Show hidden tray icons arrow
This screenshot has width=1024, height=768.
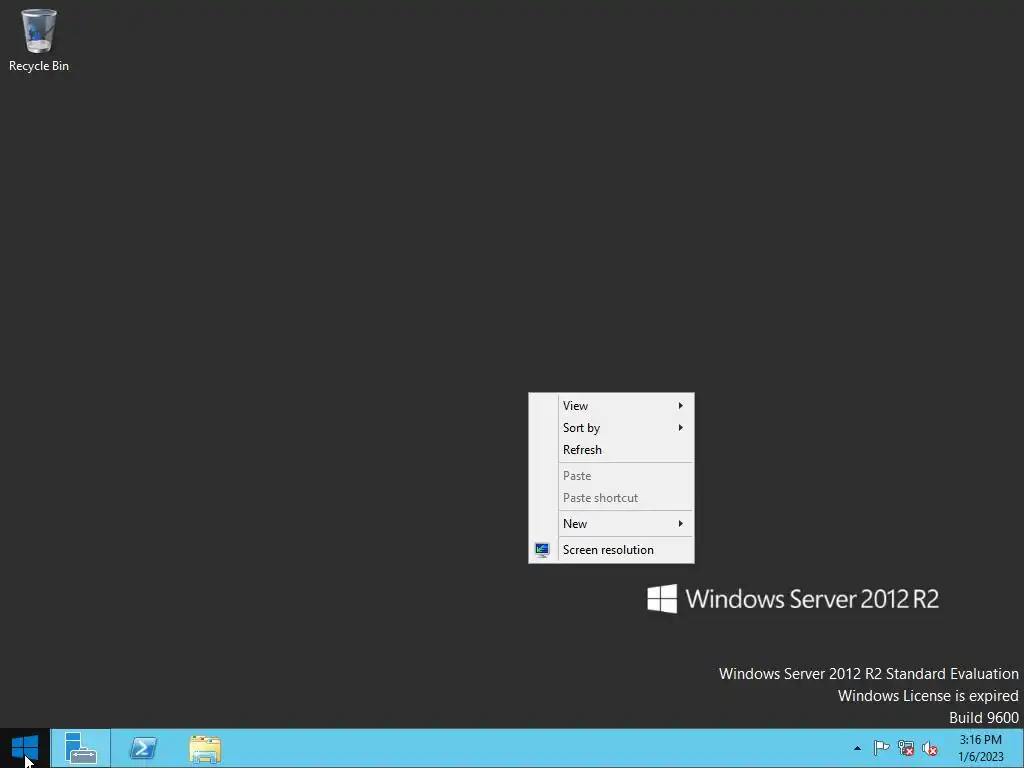click(x=857, y=748)
